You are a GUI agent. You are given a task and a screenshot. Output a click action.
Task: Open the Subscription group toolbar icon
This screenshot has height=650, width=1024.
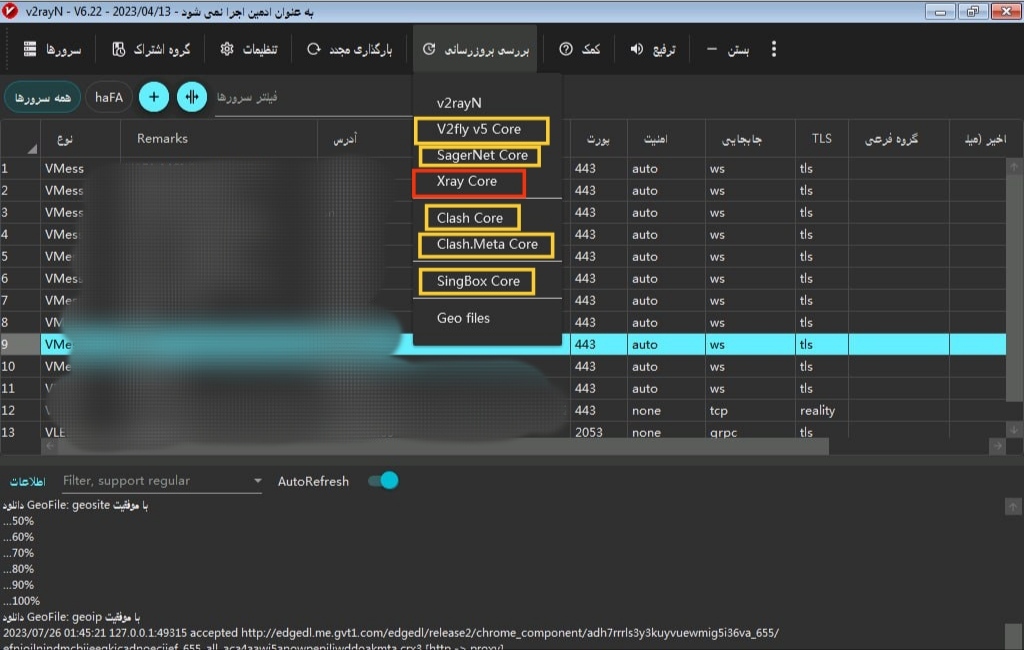pos(119,49)
